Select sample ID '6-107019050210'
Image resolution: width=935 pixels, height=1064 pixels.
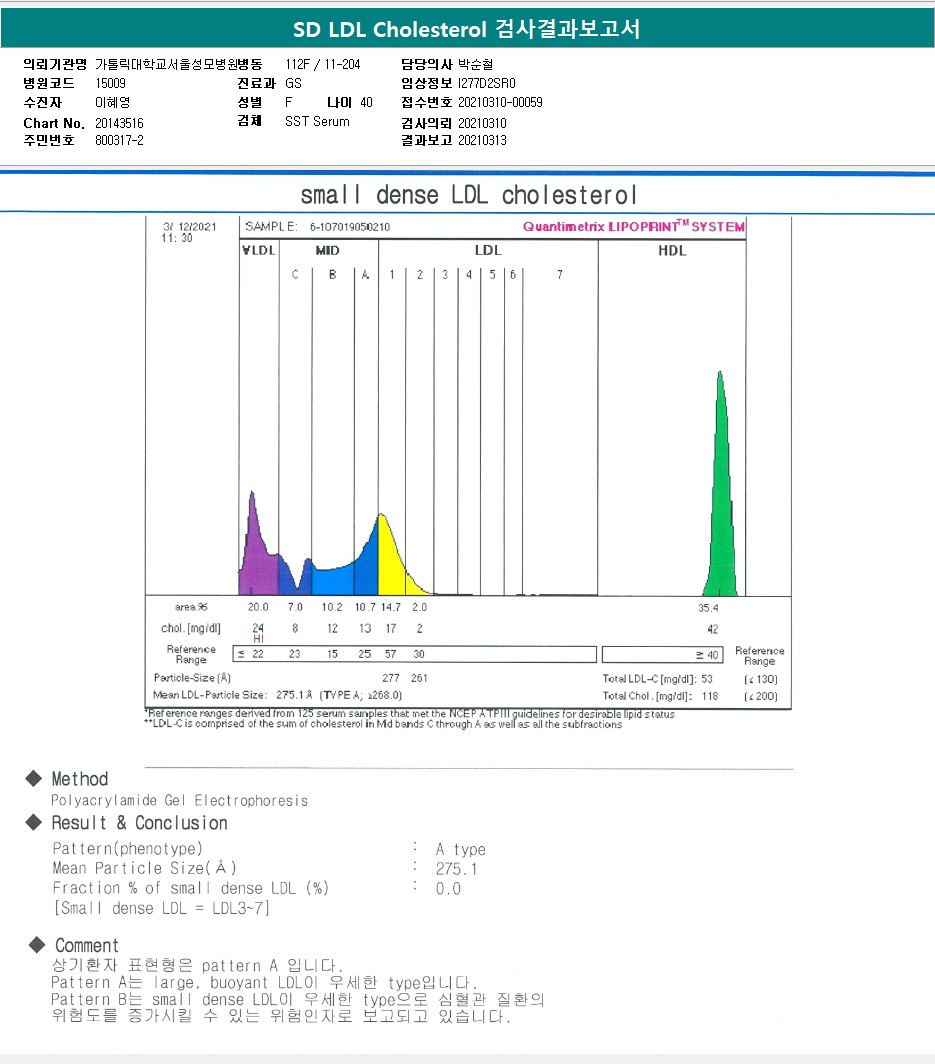tap(350, 227)
